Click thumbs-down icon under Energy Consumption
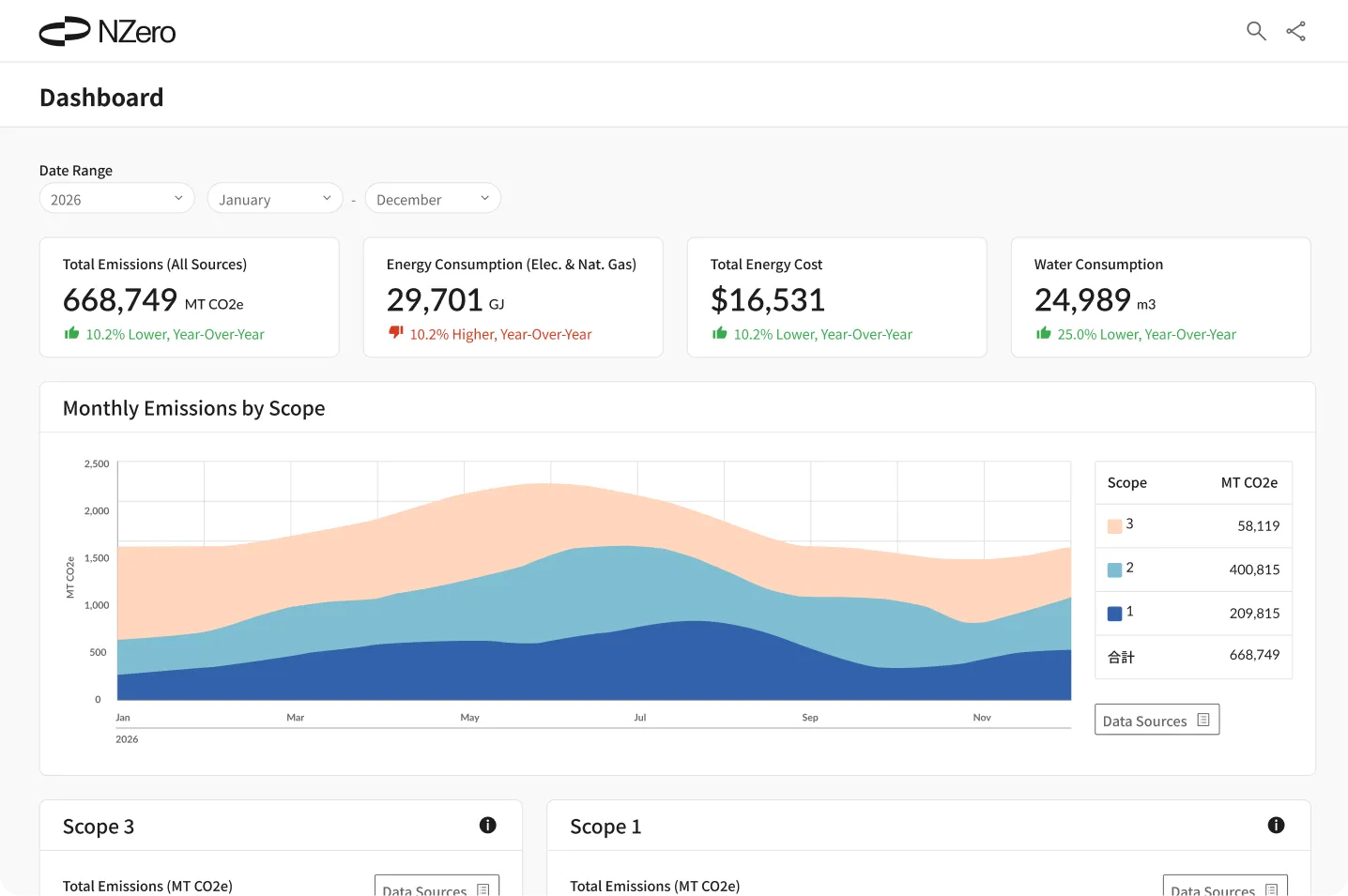The image size is (1348, 896). [x=395, y=333]
